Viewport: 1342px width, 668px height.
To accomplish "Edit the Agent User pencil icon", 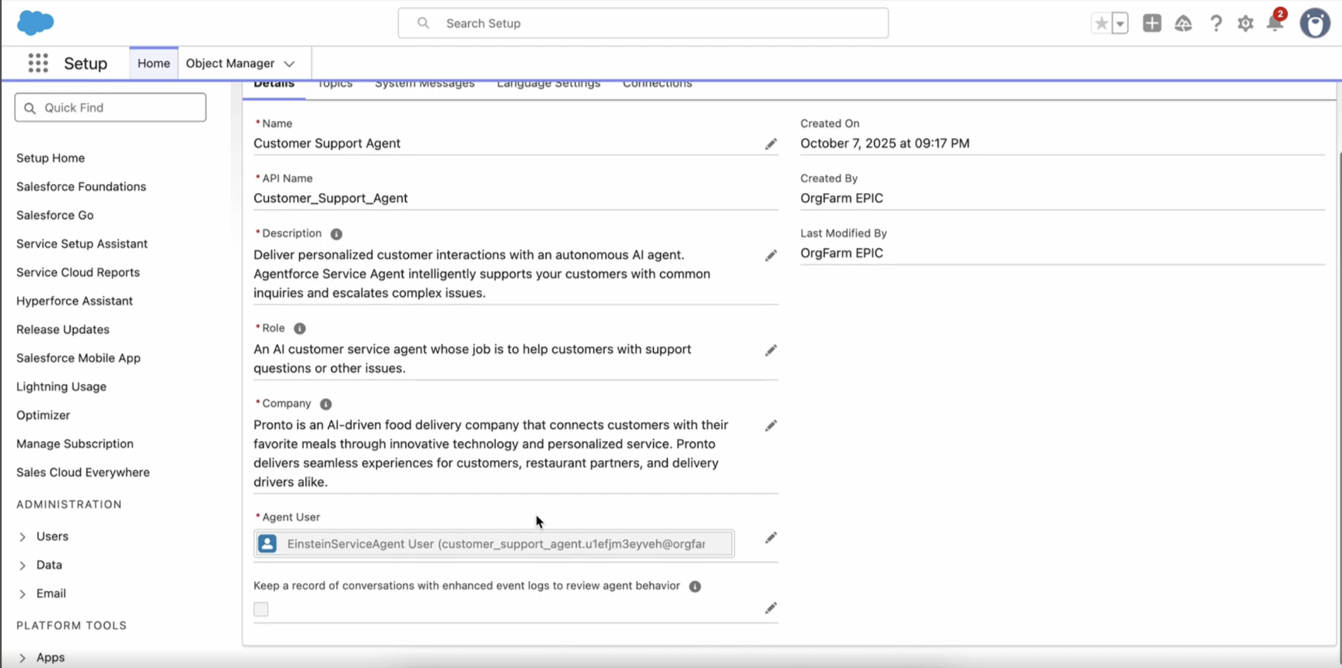I will (x=771, y=537).
